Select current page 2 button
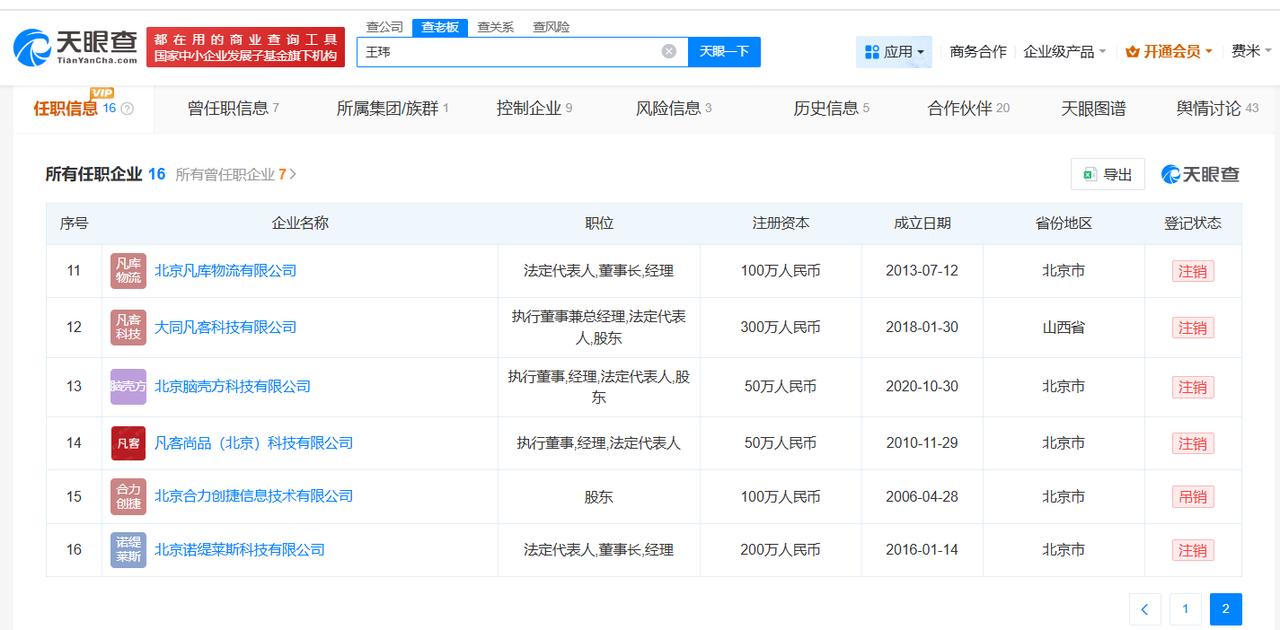This screenshot has width=1280, height=630. (1226, 609)
